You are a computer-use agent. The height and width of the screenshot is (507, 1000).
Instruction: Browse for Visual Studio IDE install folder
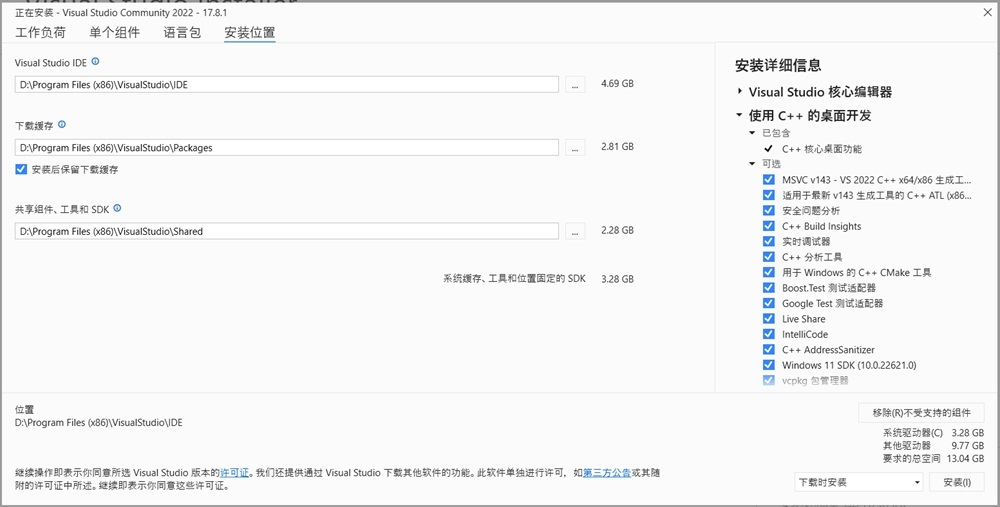click(x=575, y=84)
